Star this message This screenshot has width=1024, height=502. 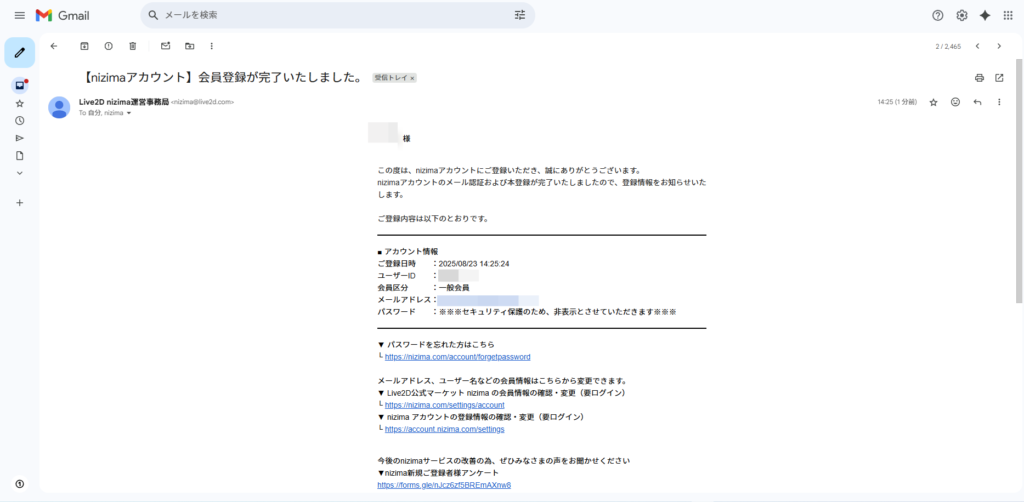click(x=933, y=102)
